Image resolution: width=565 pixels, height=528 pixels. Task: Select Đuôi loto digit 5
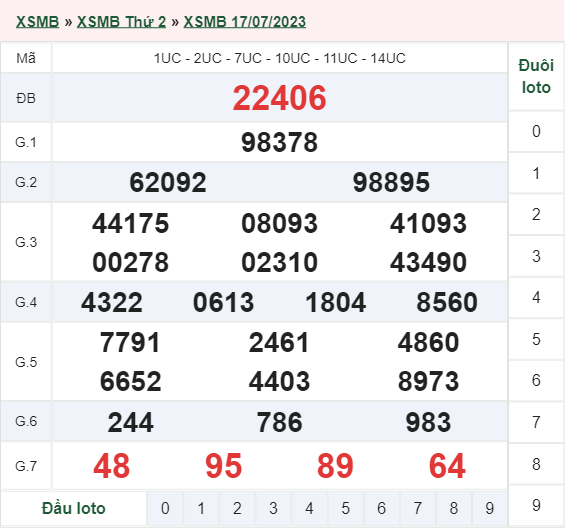pos(536,339)
